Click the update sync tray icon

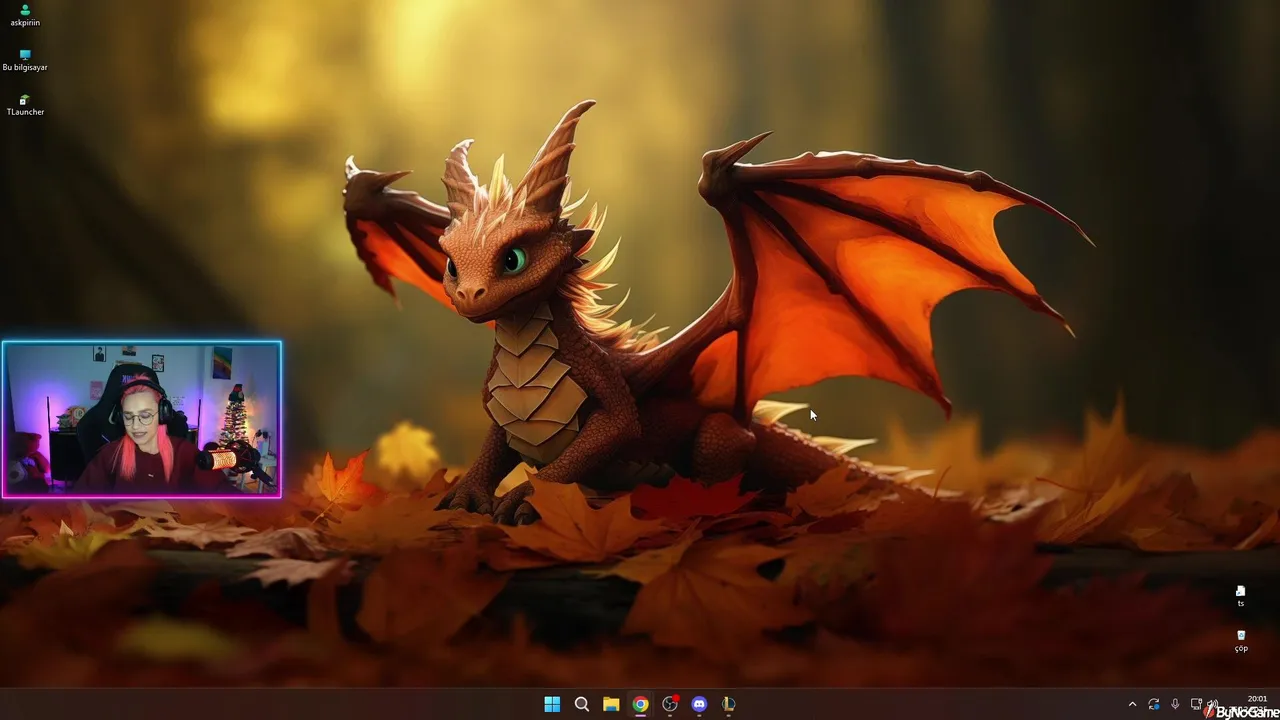coord(1154,704)
